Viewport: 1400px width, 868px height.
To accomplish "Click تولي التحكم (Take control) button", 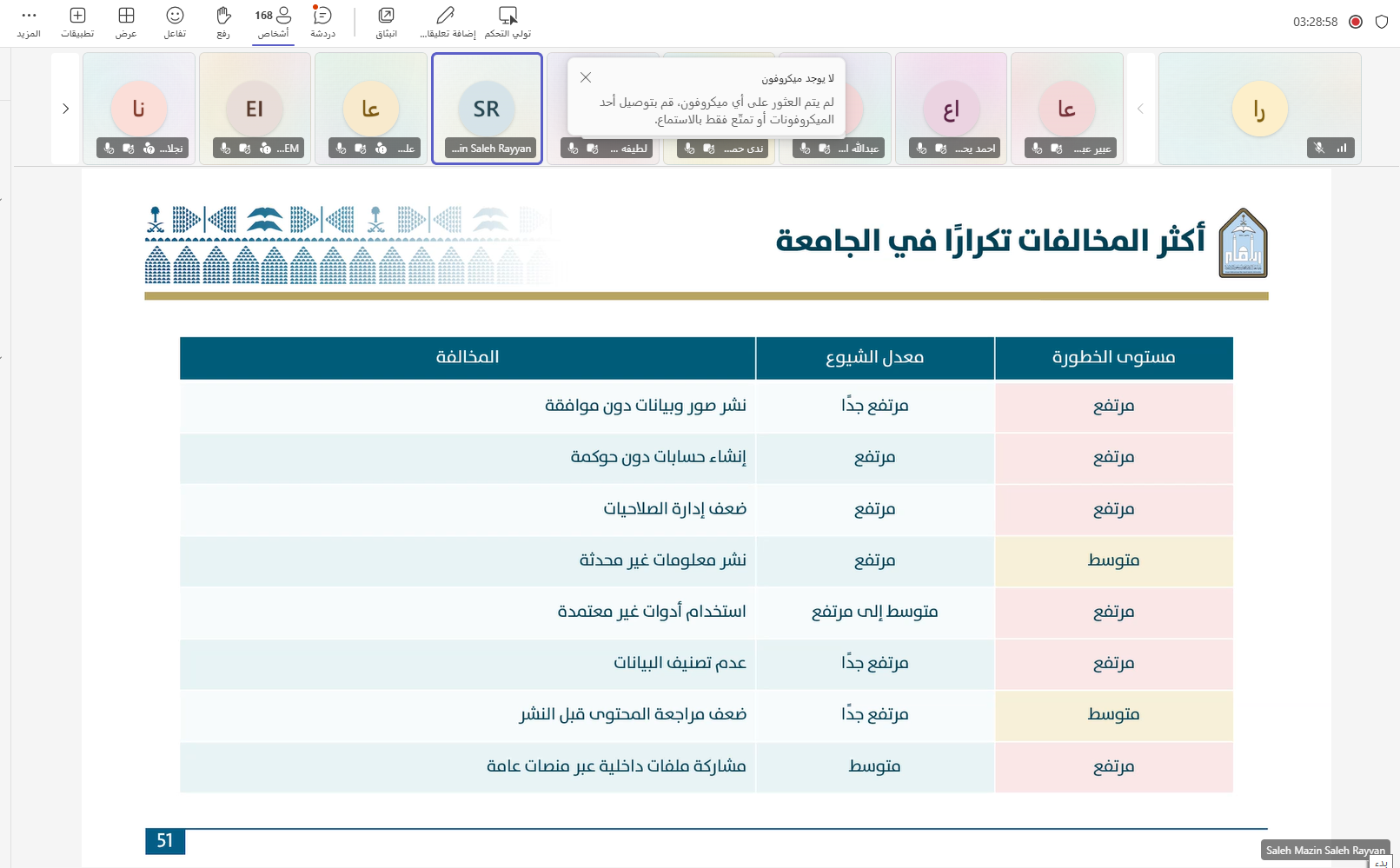I will (x=508, y=23).
